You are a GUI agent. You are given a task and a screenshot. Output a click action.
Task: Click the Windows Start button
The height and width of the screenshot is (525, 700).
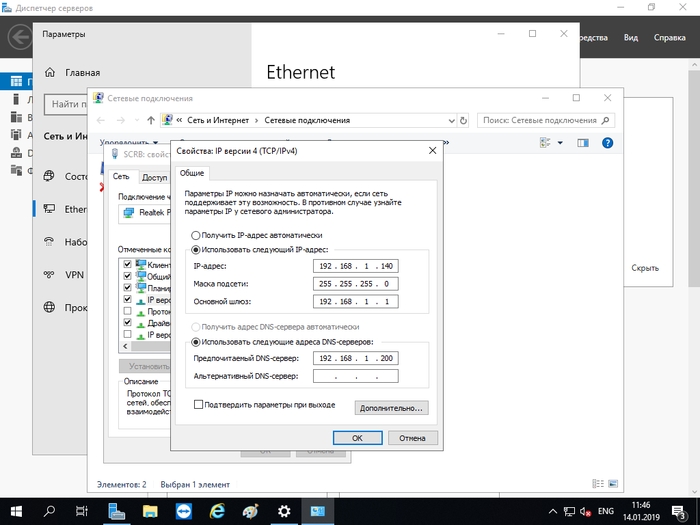(16, 510)
